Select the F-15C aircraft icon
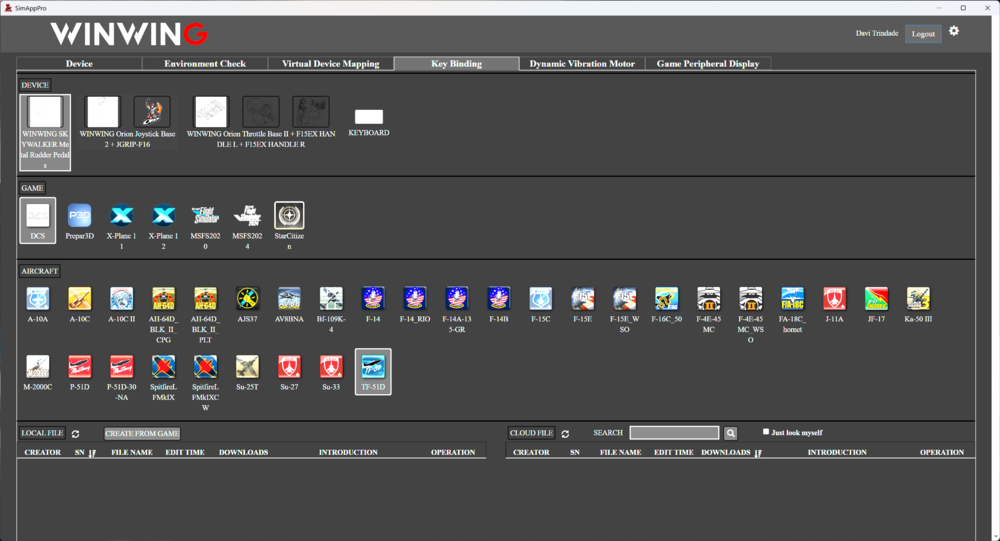The height and width of the screenshot is (541, 1000). (x=541, y=299)
